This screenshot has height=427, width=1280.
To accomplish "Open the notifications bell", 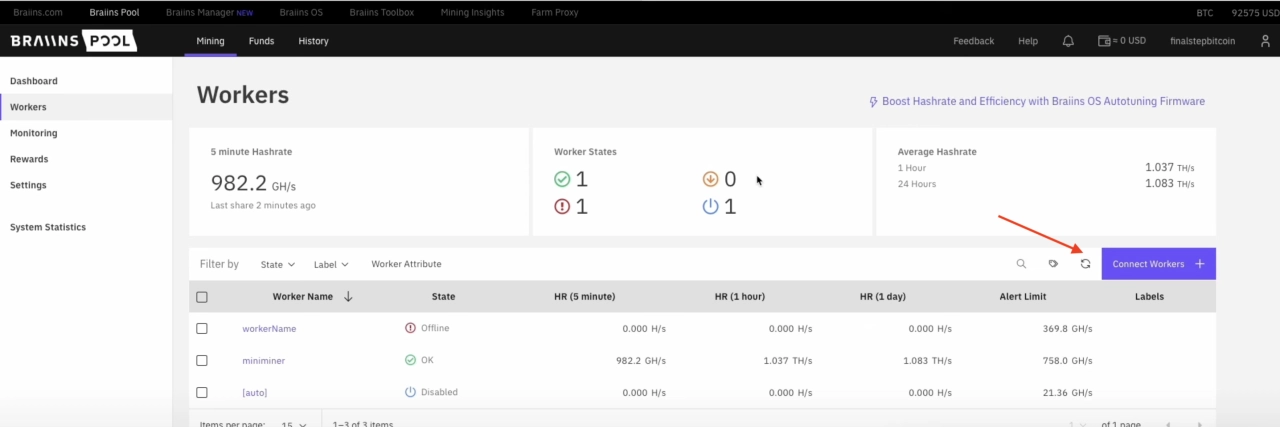I will click(x=1068, y=41).
